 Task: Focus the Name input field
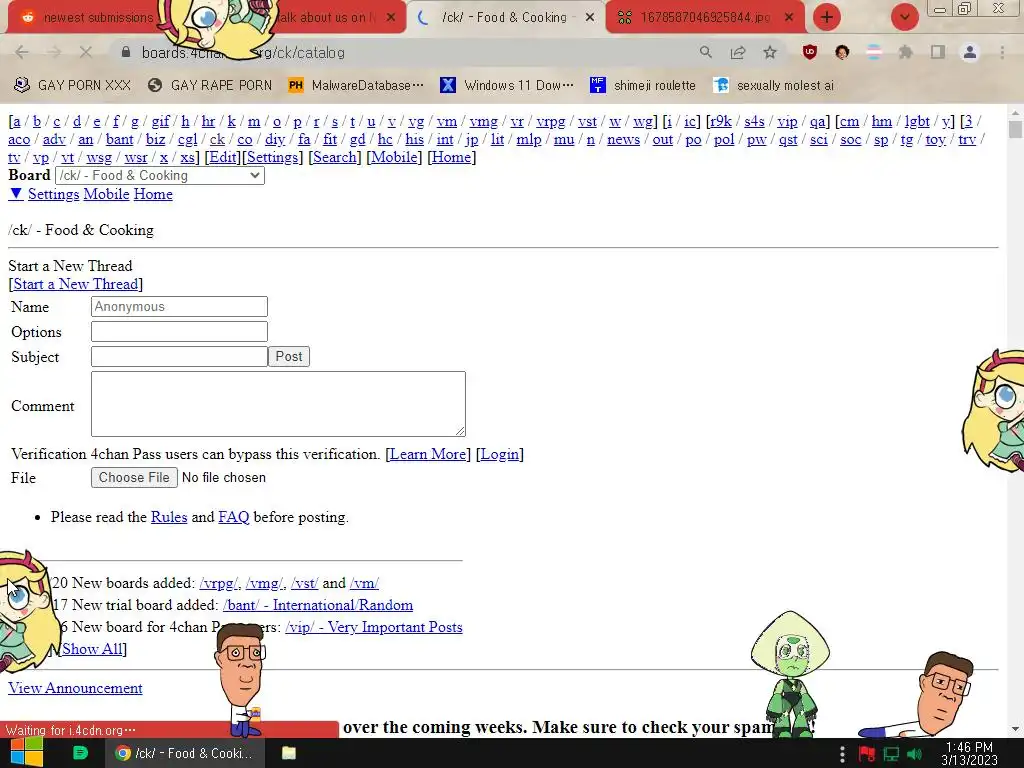pyautogui.click(x=180, y=306)
